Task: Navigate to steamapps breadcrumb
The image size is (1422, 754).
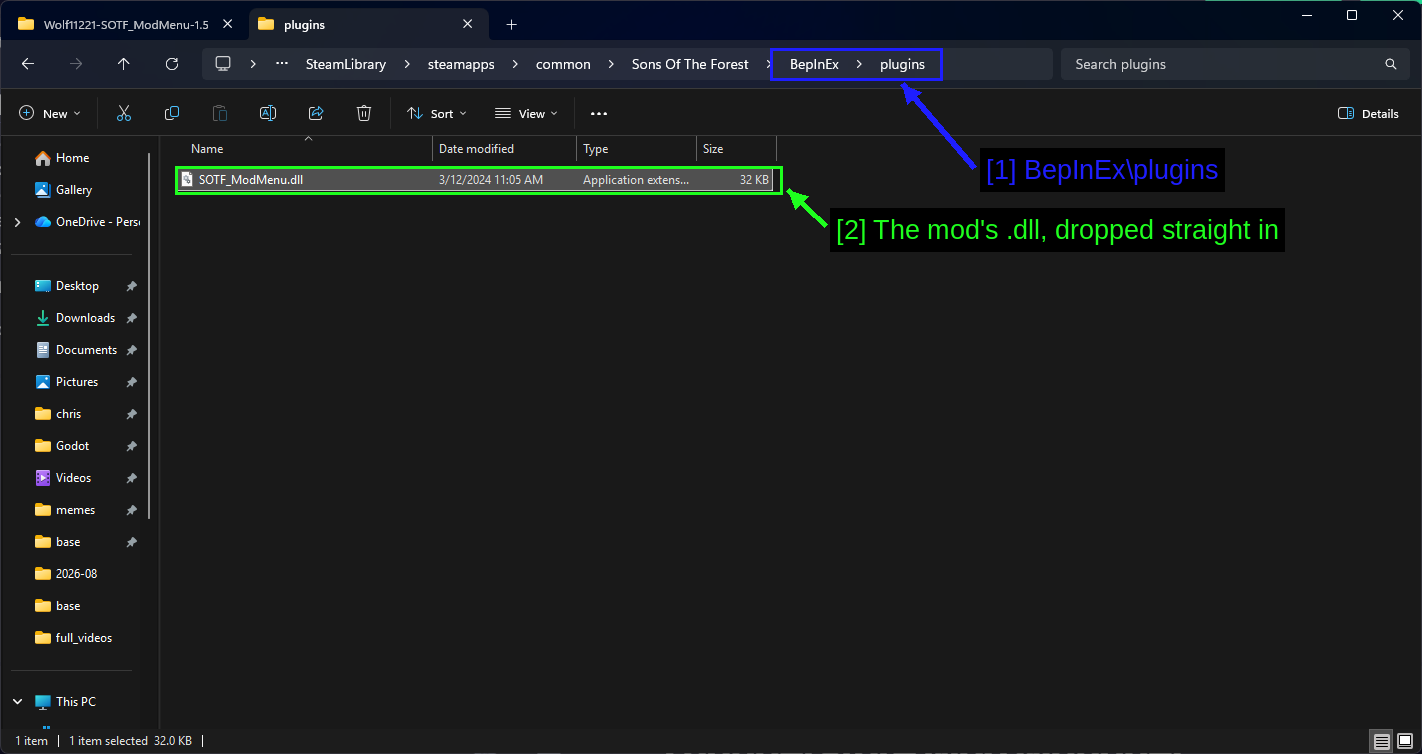Action: (461, 64)
